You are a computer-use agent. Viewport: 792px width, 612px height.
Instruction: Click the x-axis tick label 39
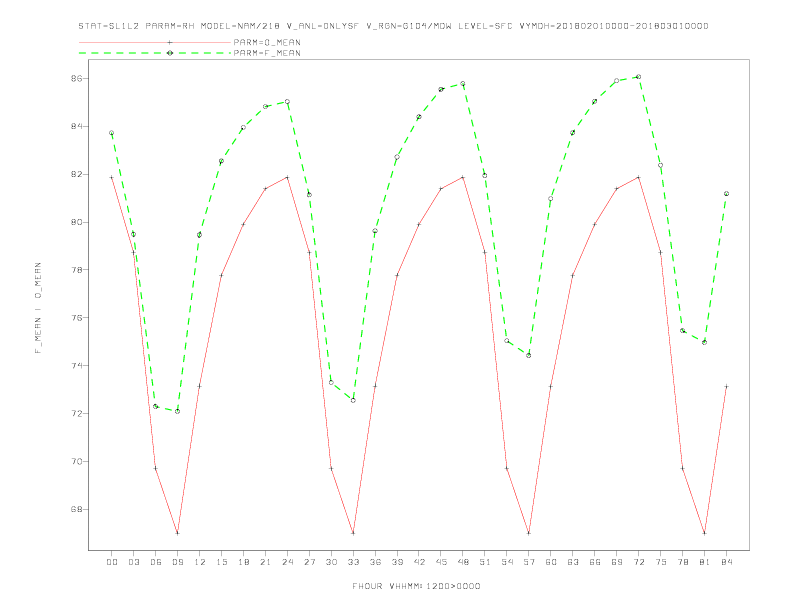pyautogui.click(x=397, y=562)
